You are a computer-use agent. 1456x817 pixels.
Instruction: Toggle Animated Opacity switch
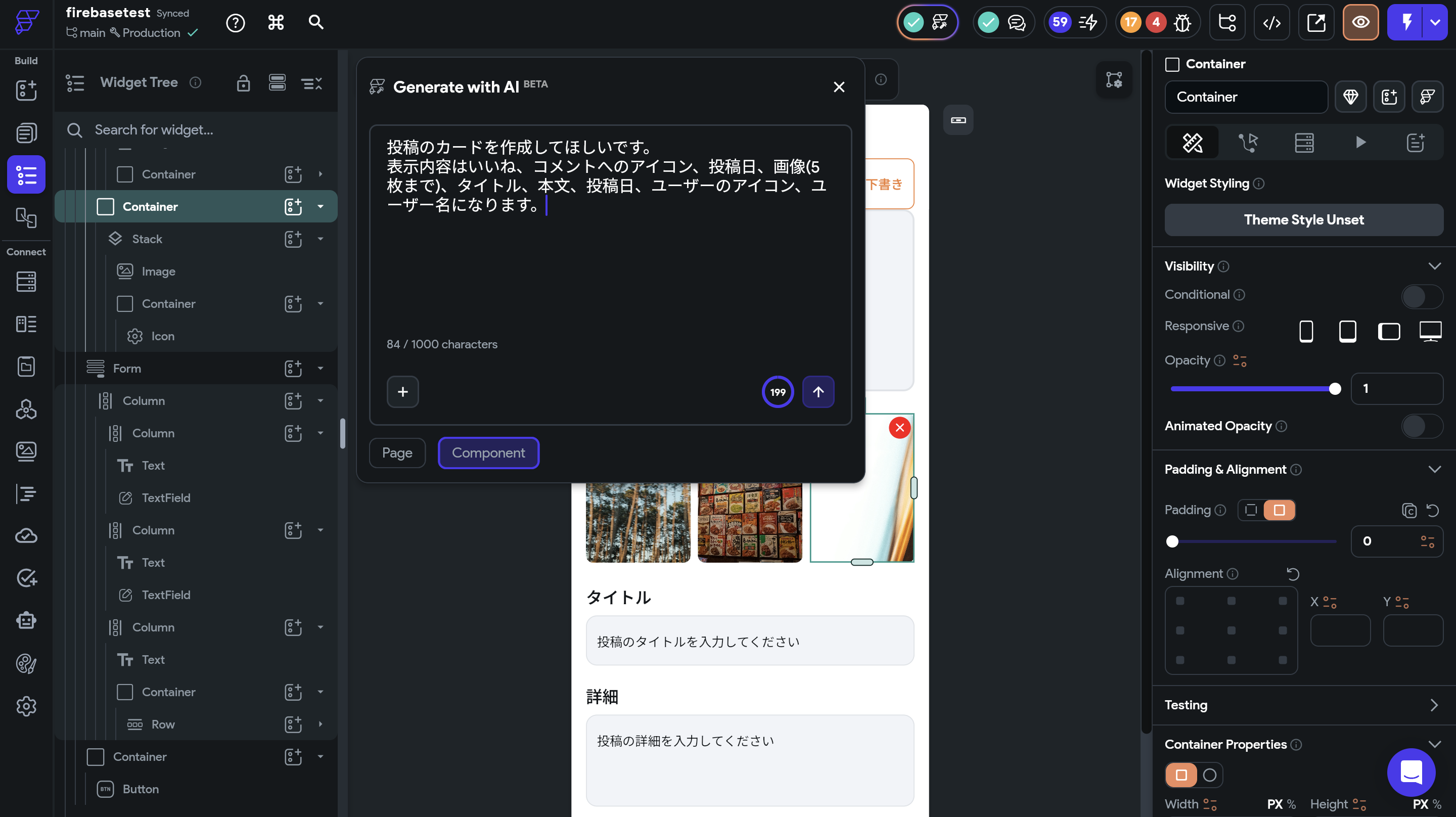click(x=1422, y=426)
